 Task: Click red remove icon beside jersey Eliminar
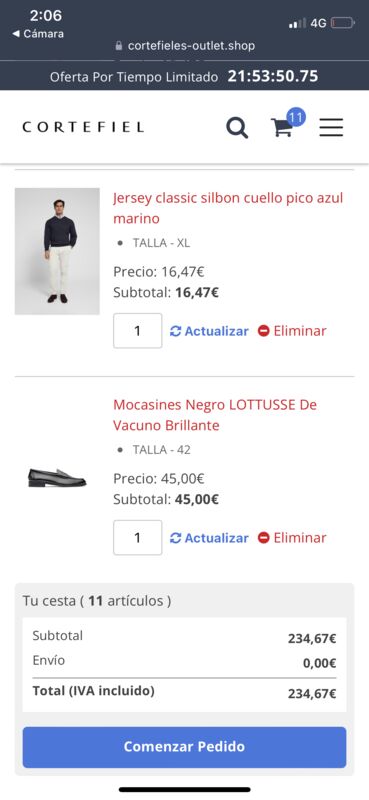[263, 331]
